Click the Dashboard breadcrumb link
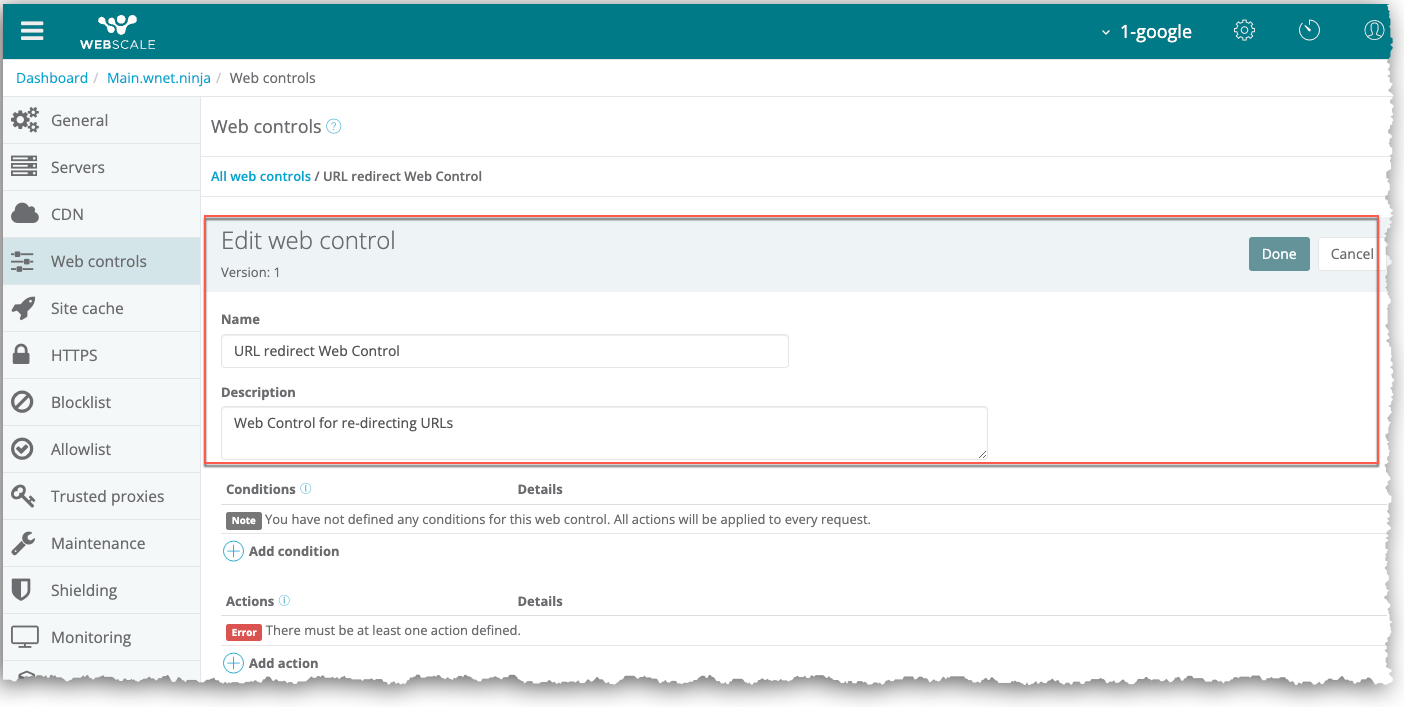The image size is (1404, 707). (52, 78)
